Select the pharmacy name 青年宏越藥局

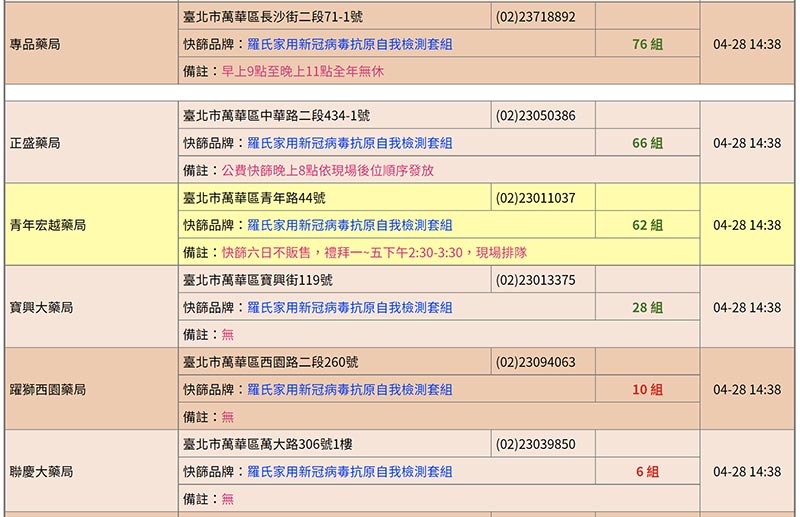tap(48, 226)
